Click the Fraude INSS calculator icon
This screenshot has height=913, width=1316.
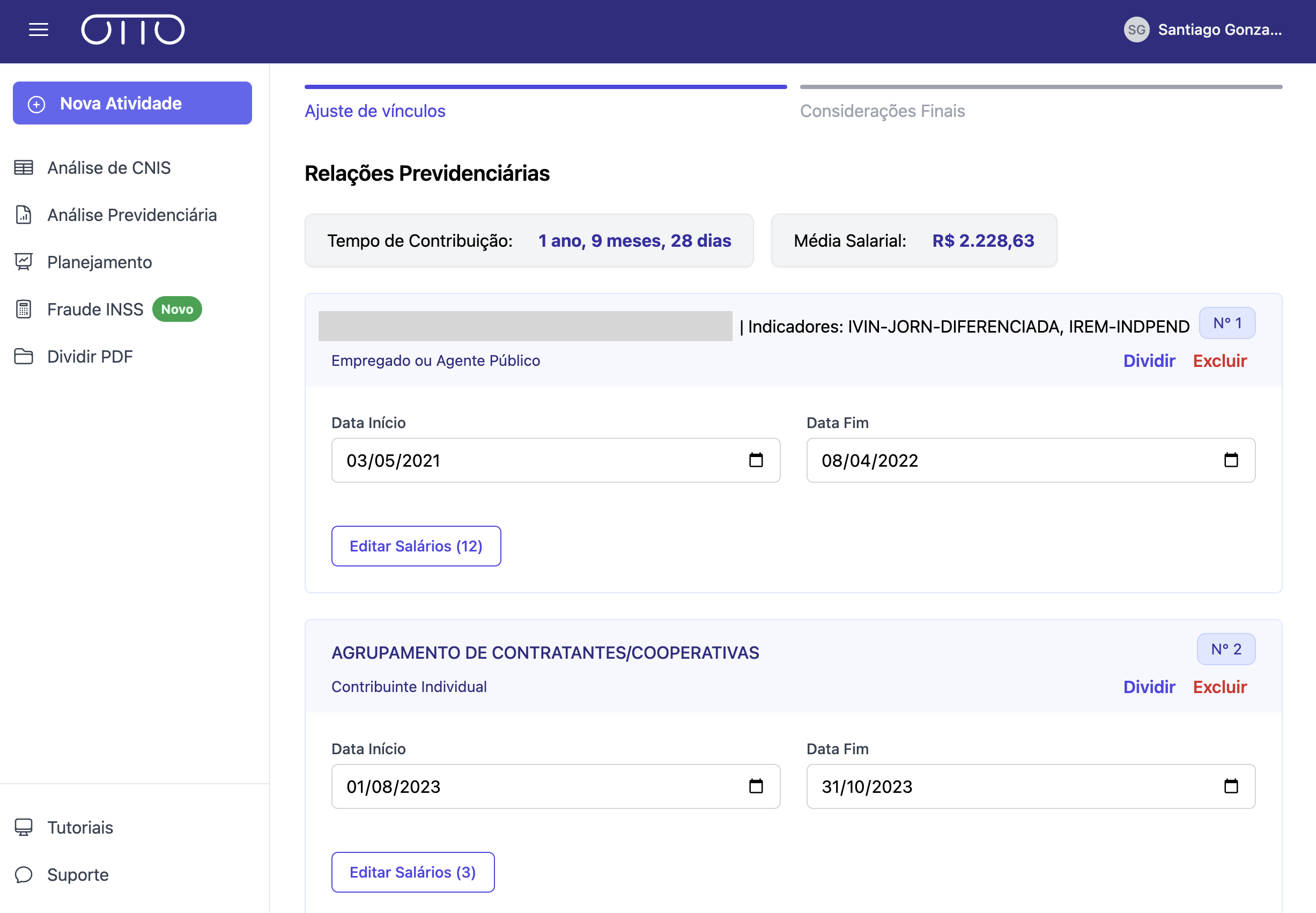(x=24, y=309)
